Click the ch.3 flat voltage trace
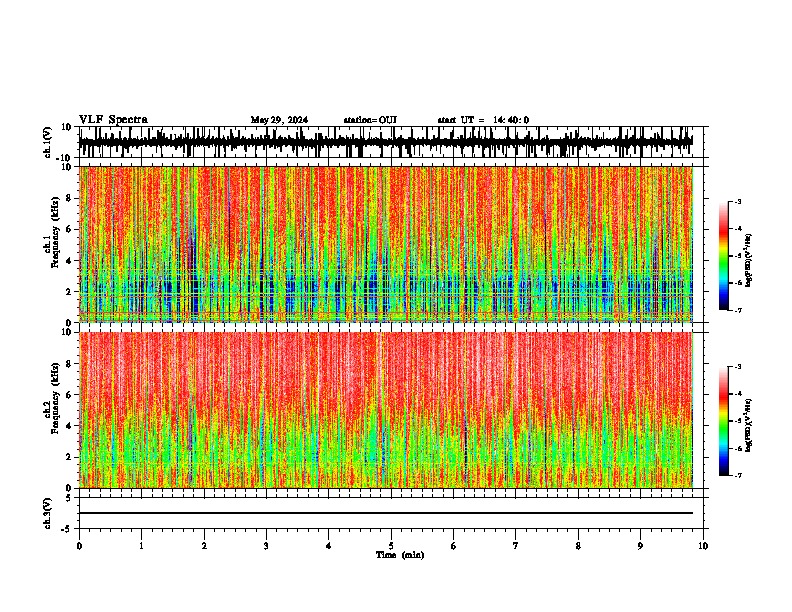Image resolution: width=792 pixels, height=612 pixels. pyautogui.click(x=386, y=513)
